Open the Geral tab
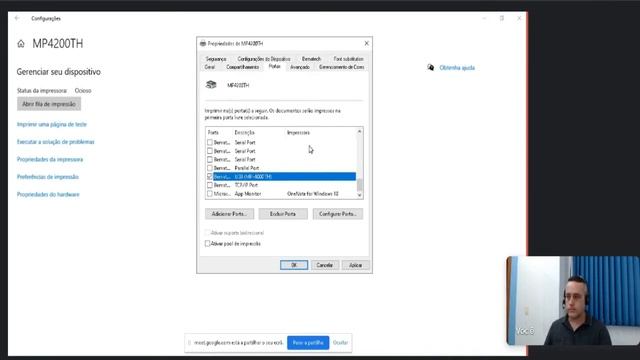 [210, 67]
